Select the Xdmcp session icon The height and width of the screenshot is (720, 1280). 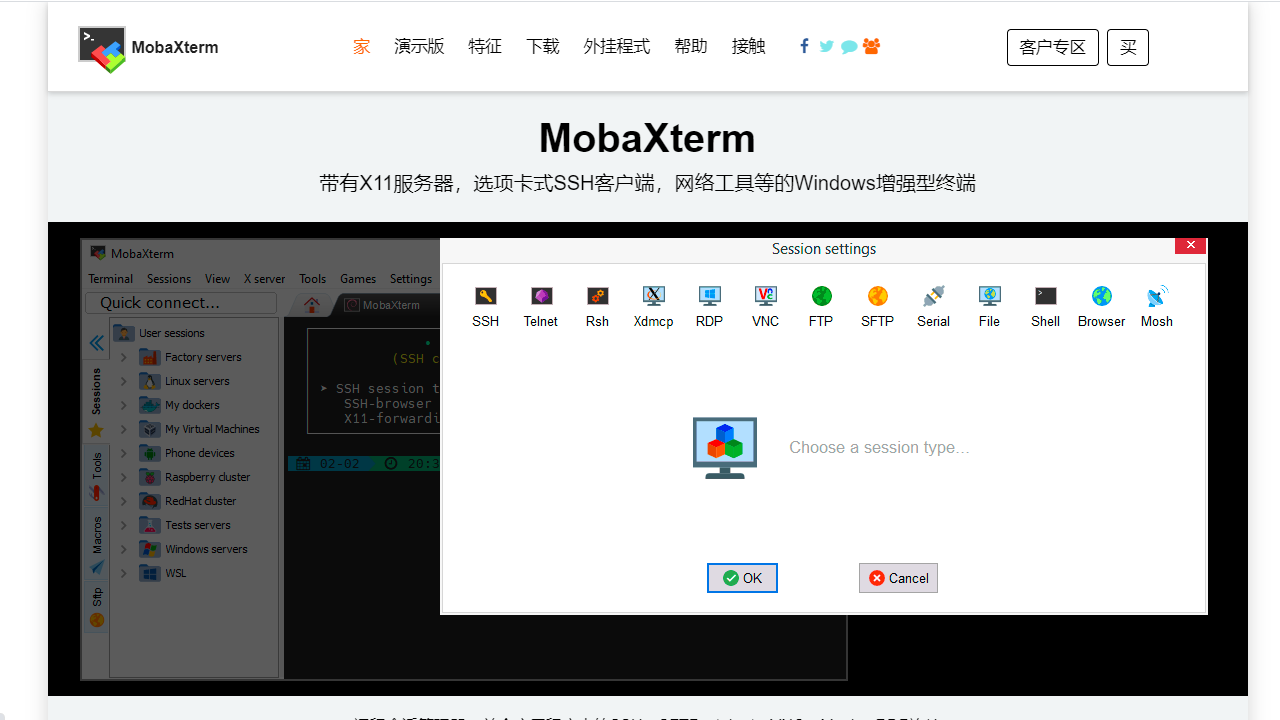pyautogui.click(x=653, y=305)
